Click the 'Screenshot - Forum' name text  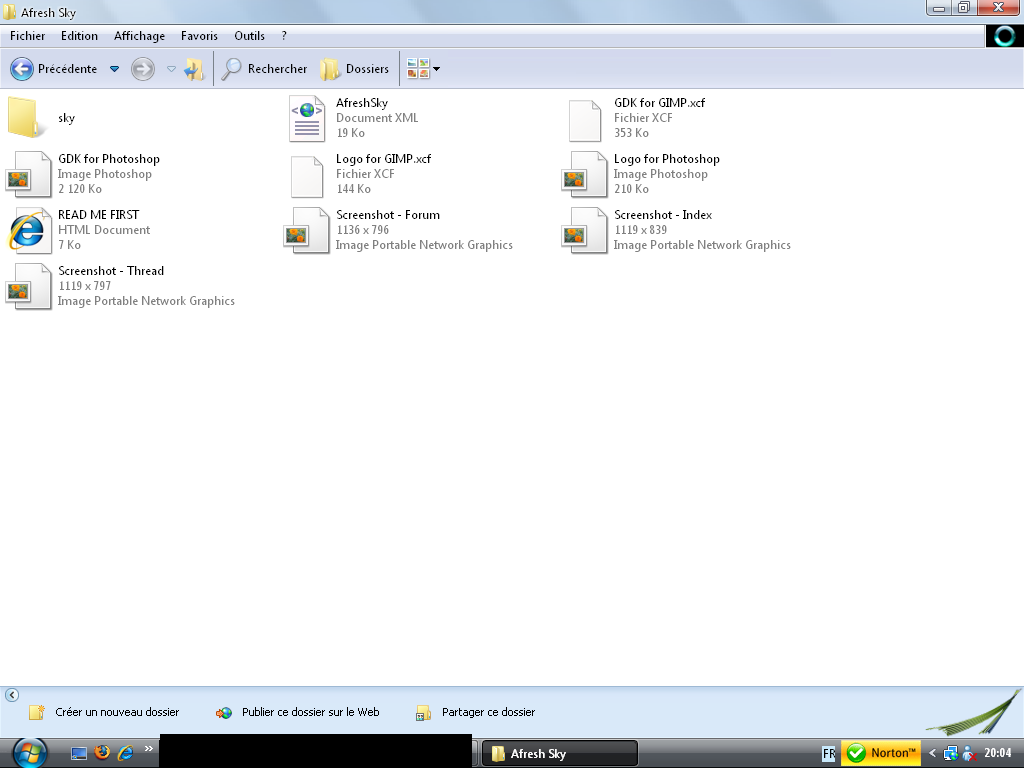click(x=388, y=215)
